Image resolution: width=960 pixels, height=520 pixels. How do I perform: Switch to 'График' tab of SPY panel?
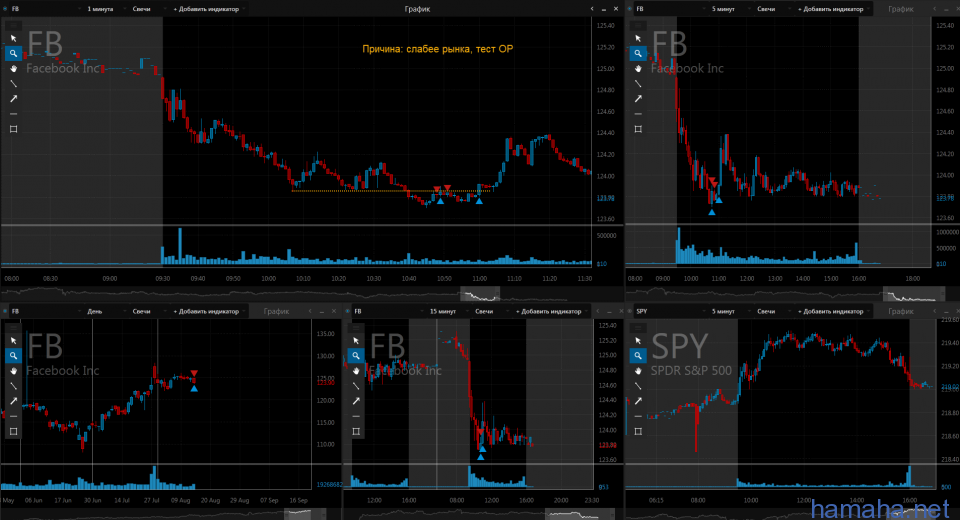(x=901, y=311)
